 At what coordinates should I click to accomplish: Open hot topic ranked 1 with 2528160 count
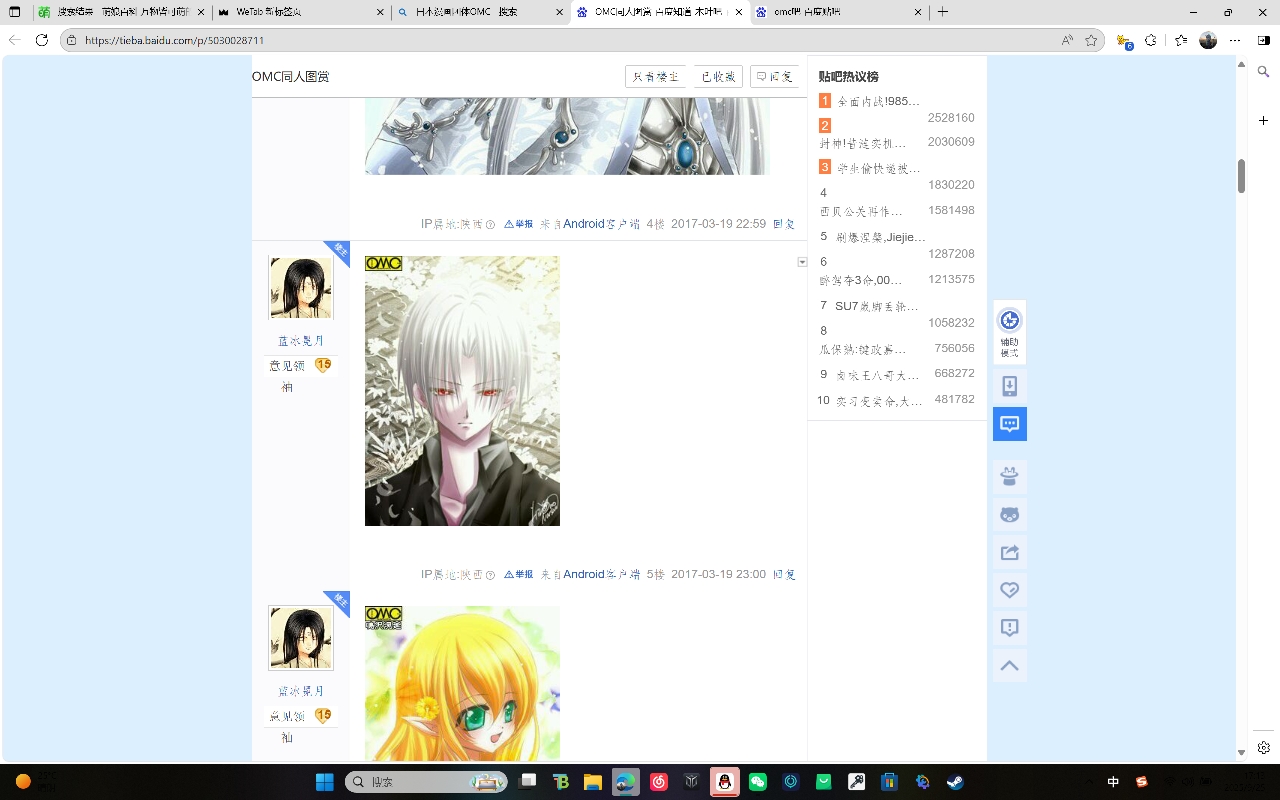pyautogui.click(x=879, y=101)
